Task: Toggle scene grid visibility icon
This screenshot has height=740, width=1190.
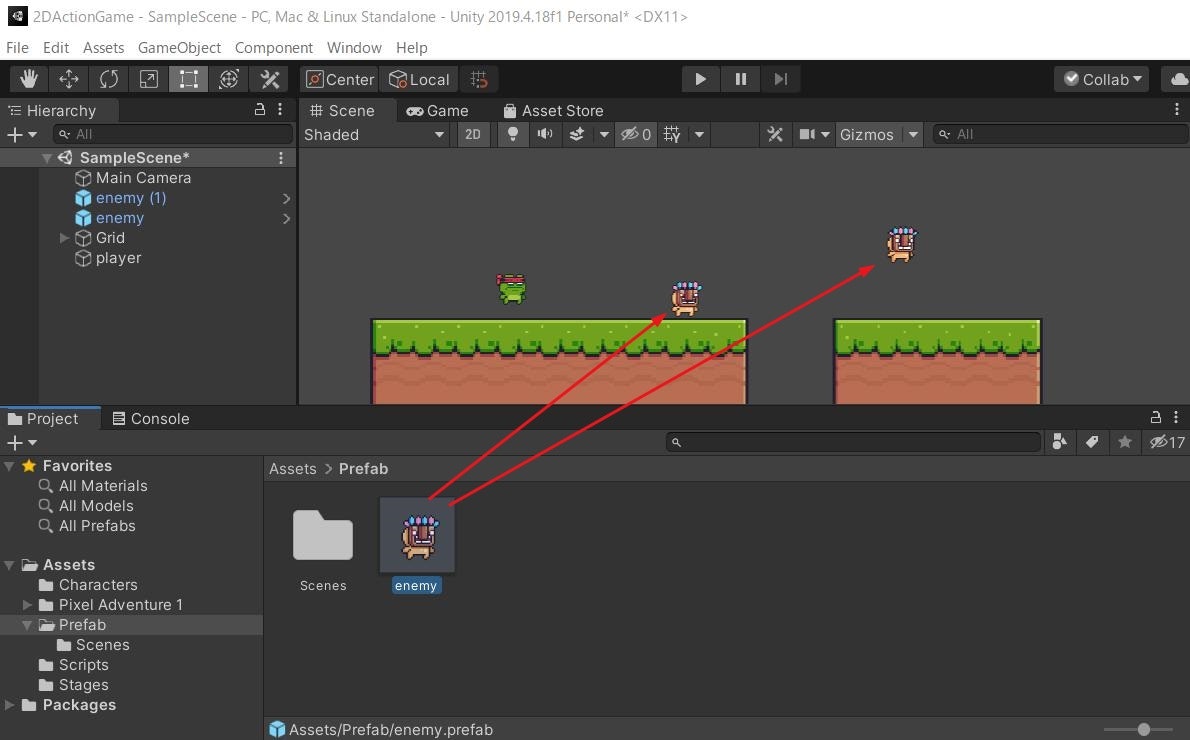Action: point(672,134)
